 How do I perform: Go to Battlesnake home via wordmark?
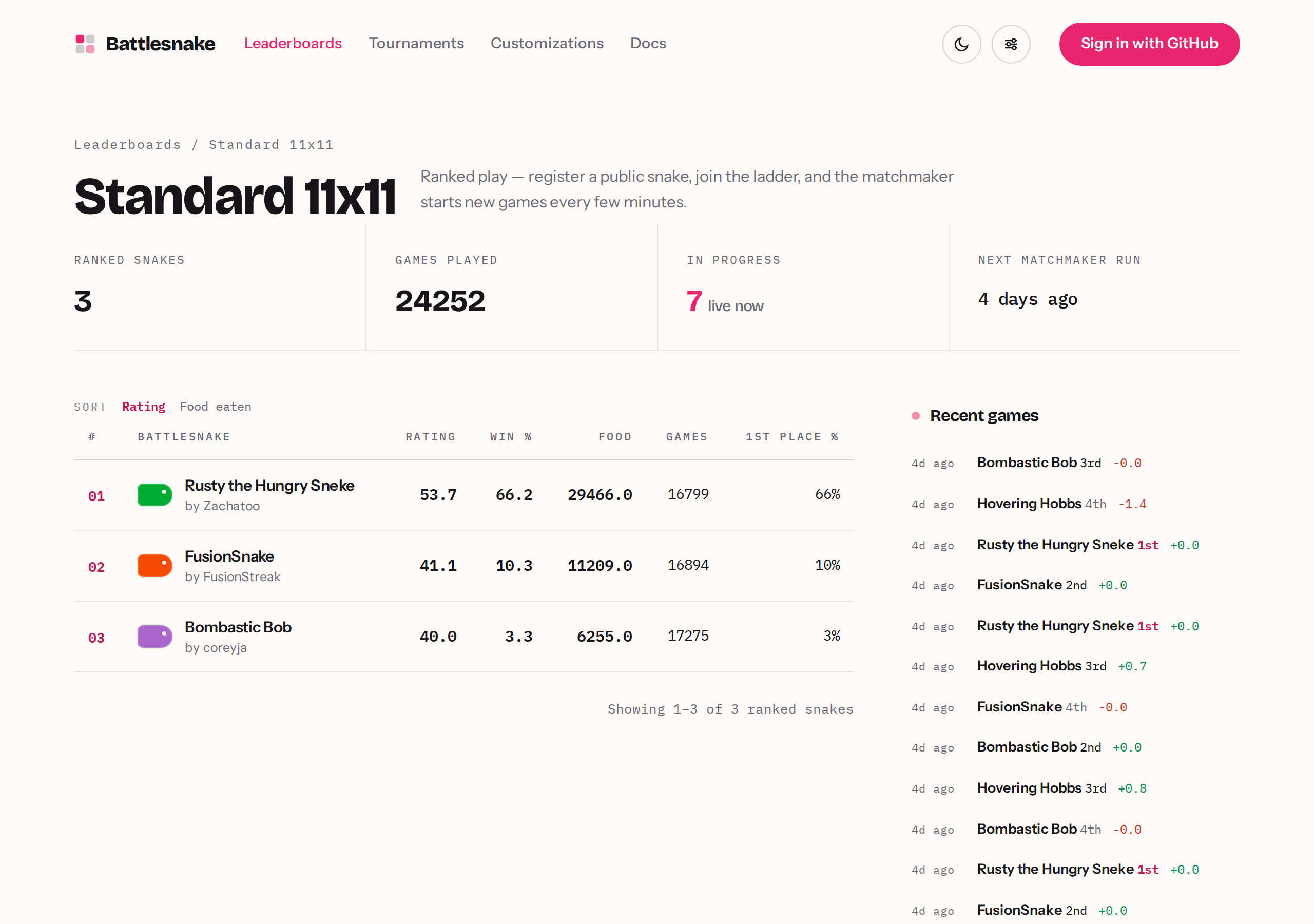(161, 44)
